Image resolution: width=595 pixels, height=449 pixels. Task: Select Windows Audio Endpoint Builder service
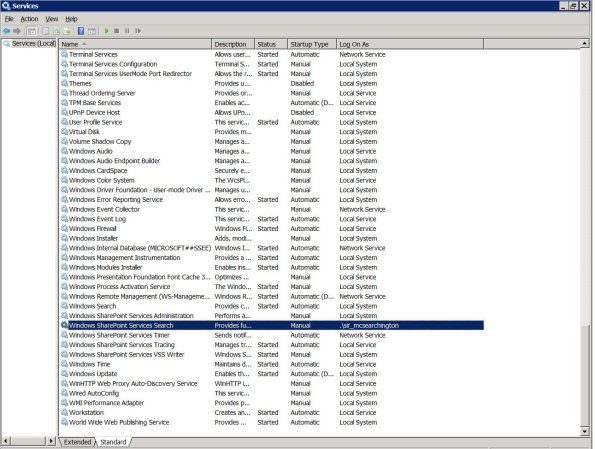pyautogui.click(x=272, y=161)
